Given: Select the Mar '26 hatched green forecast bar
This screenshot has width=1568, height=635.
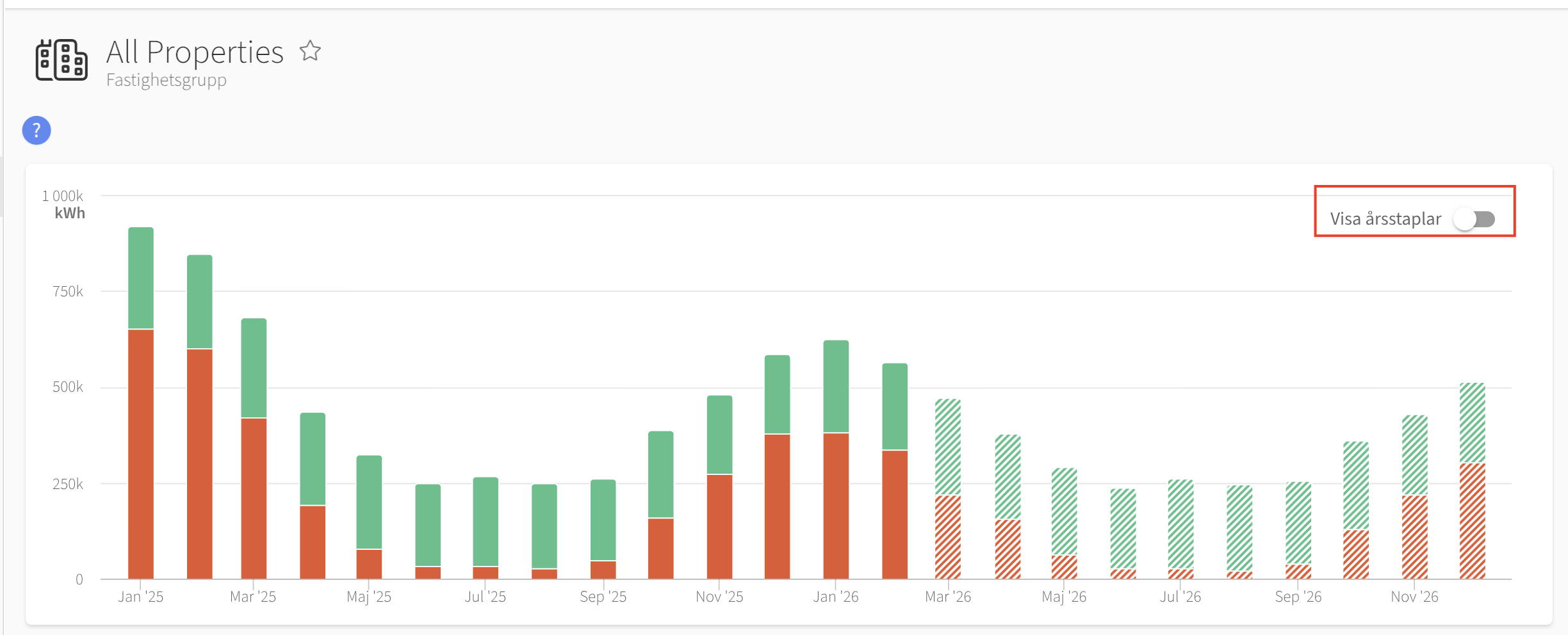Looking at the screenshot, I should pyautogui.click(x=948, y=447).
